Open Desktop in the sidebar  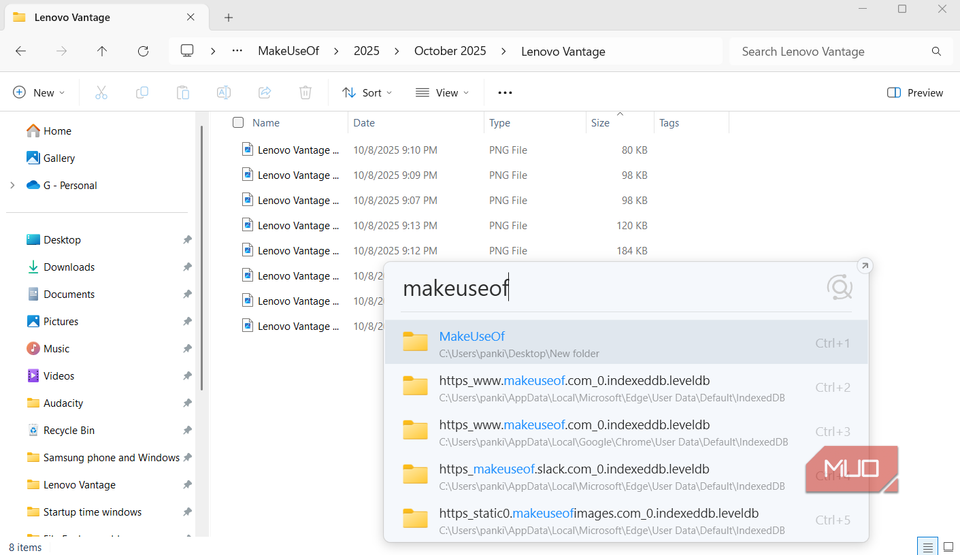coord(53,240)
